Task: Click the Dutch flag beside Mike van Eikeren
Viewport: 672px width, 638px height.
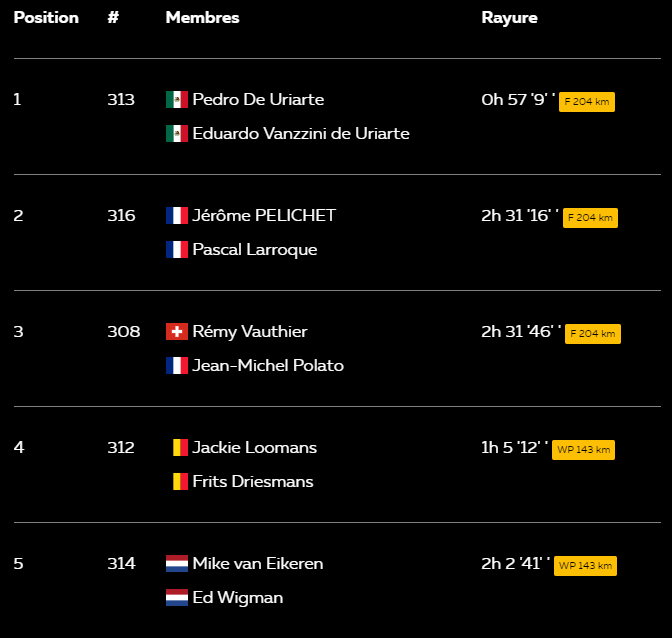Action: click(x=177, y=563)
